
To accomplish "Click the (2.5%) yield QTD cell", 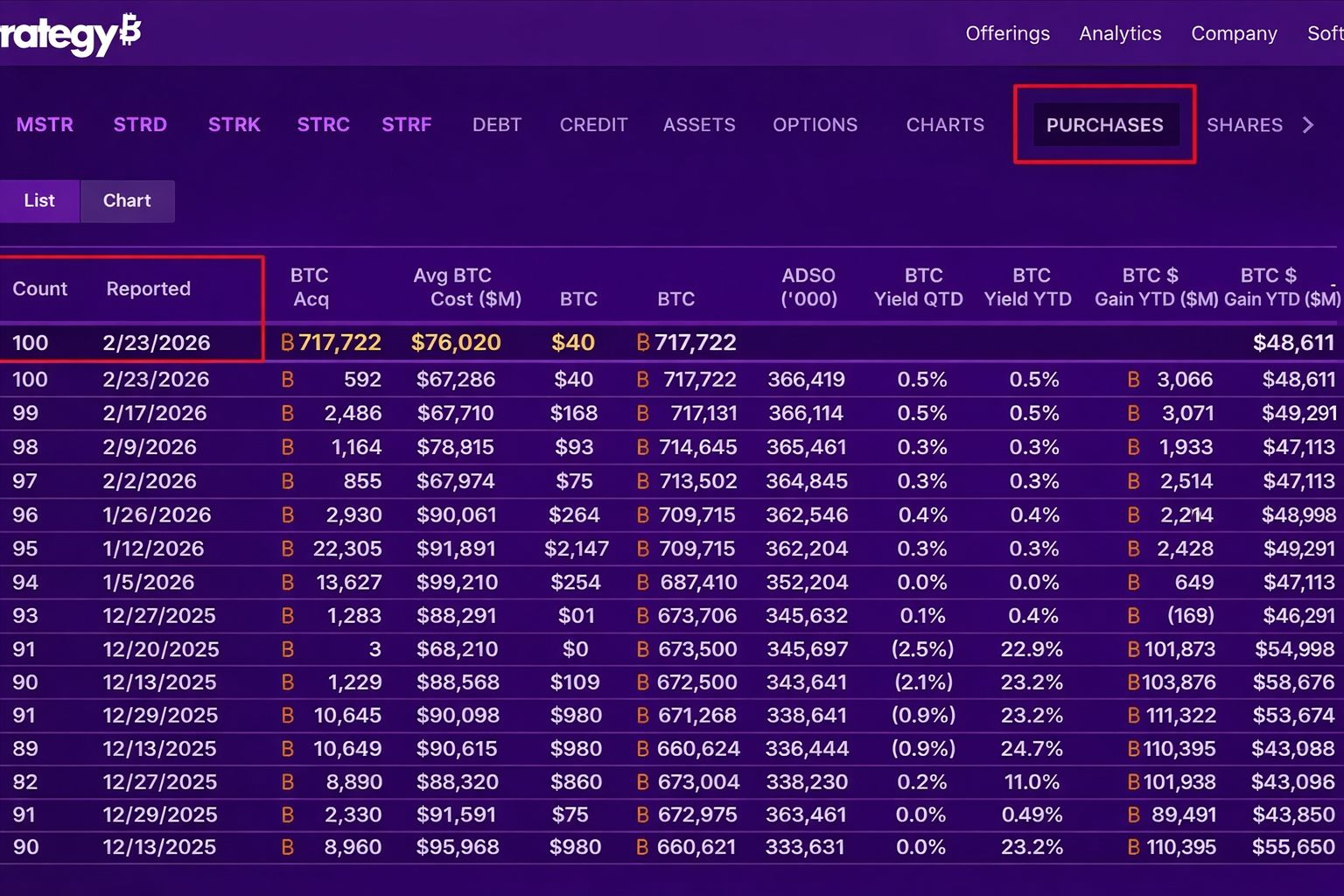I will coord(922,649).
